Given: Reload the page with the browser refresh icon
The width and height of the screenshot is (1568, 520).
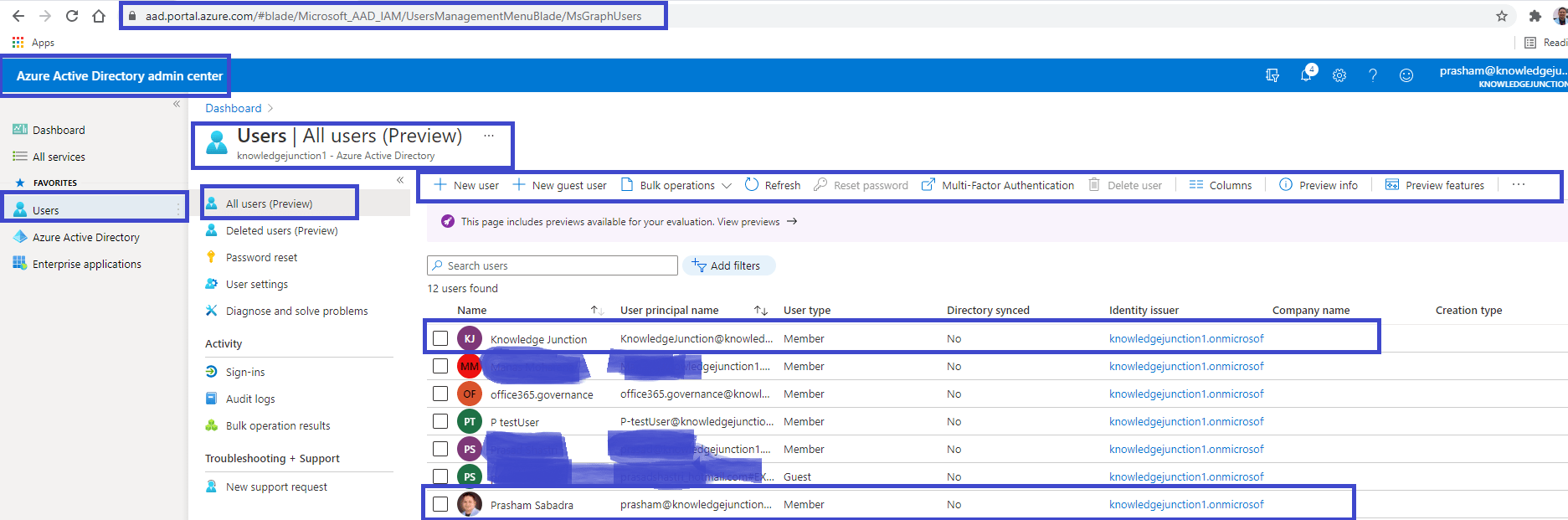Looking at the screenshot, I should click(x=72, y=16).
